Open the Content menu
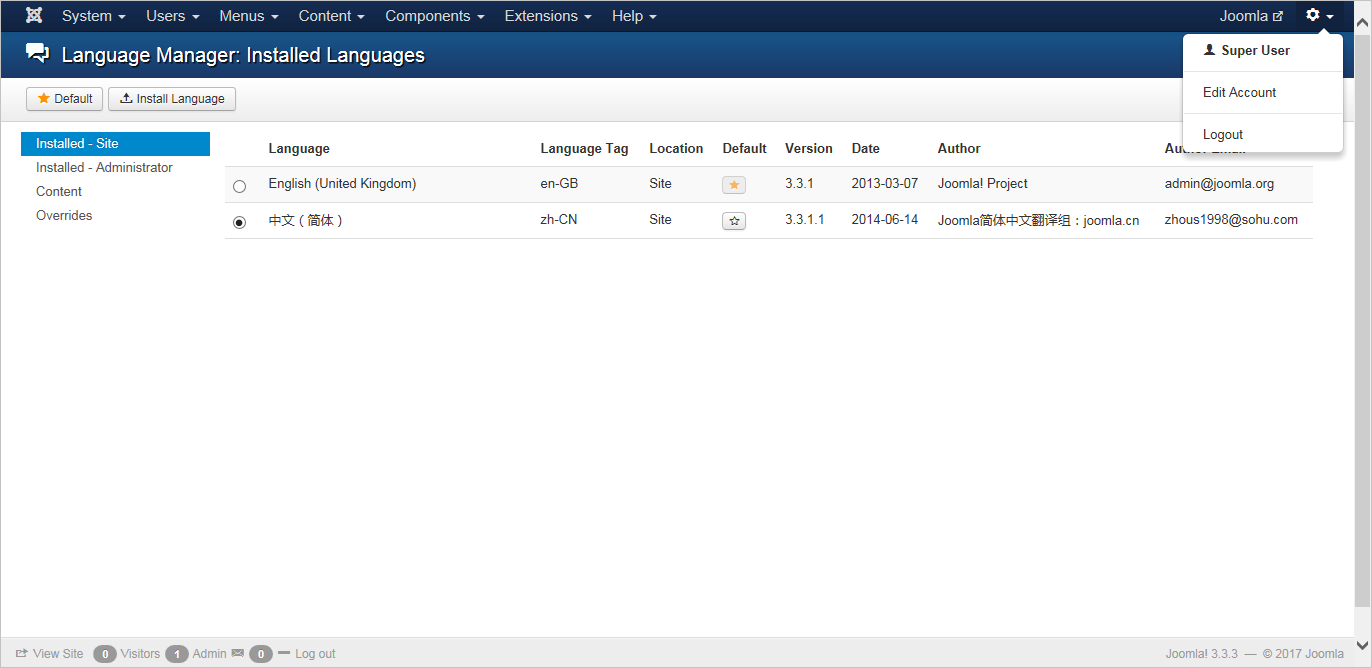 332,16
